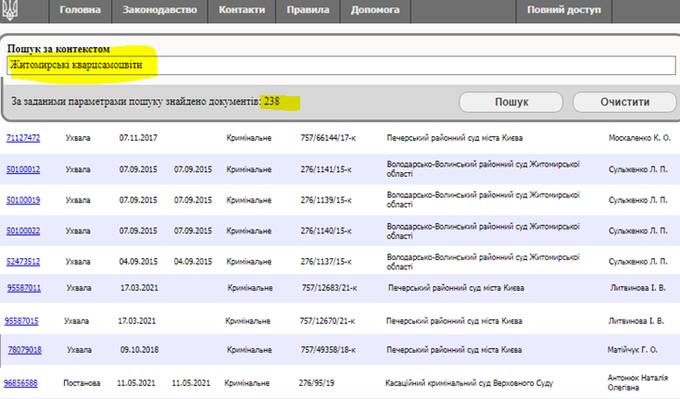The image size is (680, 399).
Task: Open document link 50100022
Action: 23,231
